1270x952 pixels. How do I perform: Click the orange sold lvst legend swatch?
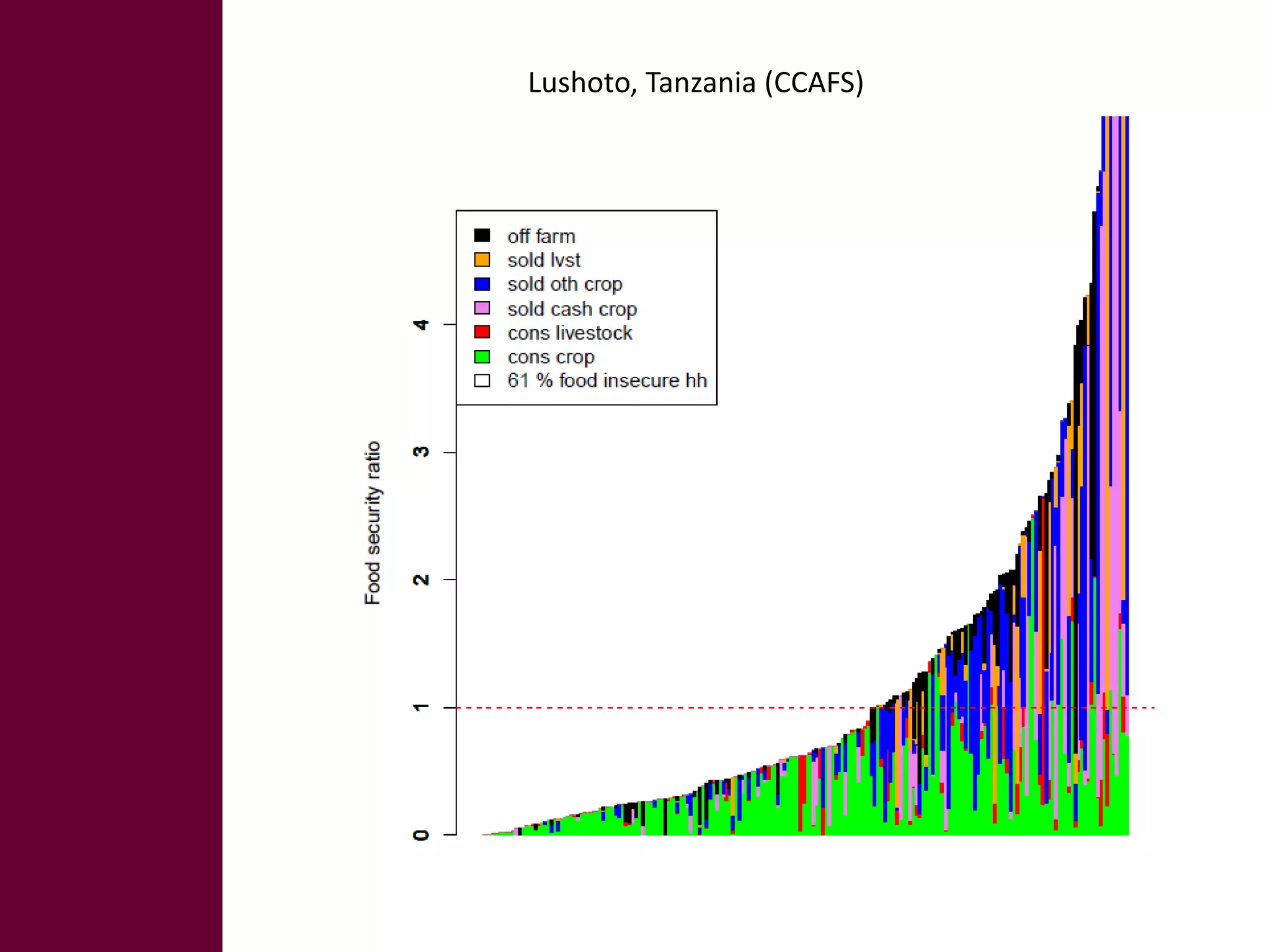tap(482, 260)
